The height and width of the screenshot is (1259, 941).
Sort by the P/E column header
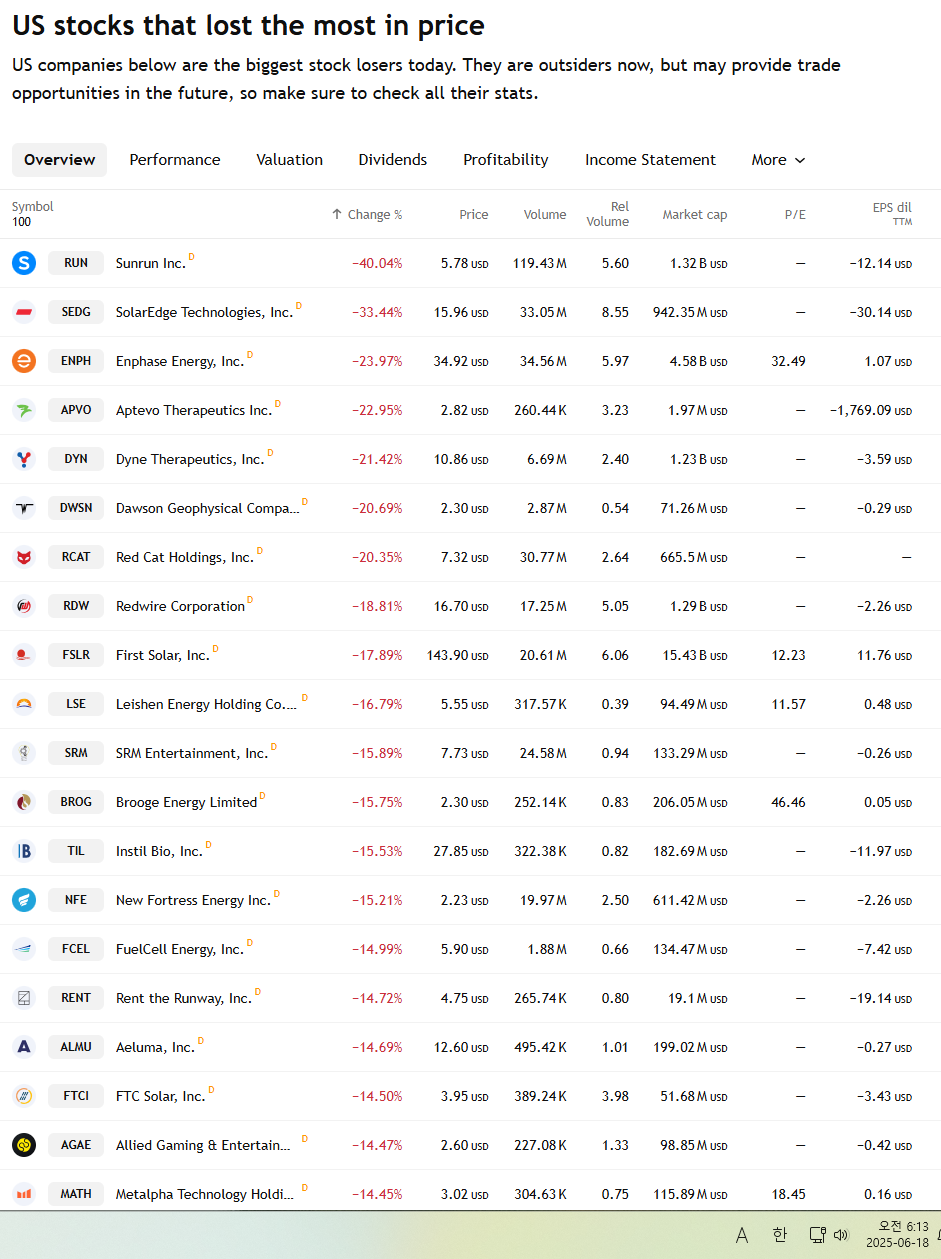click(795, 214)
